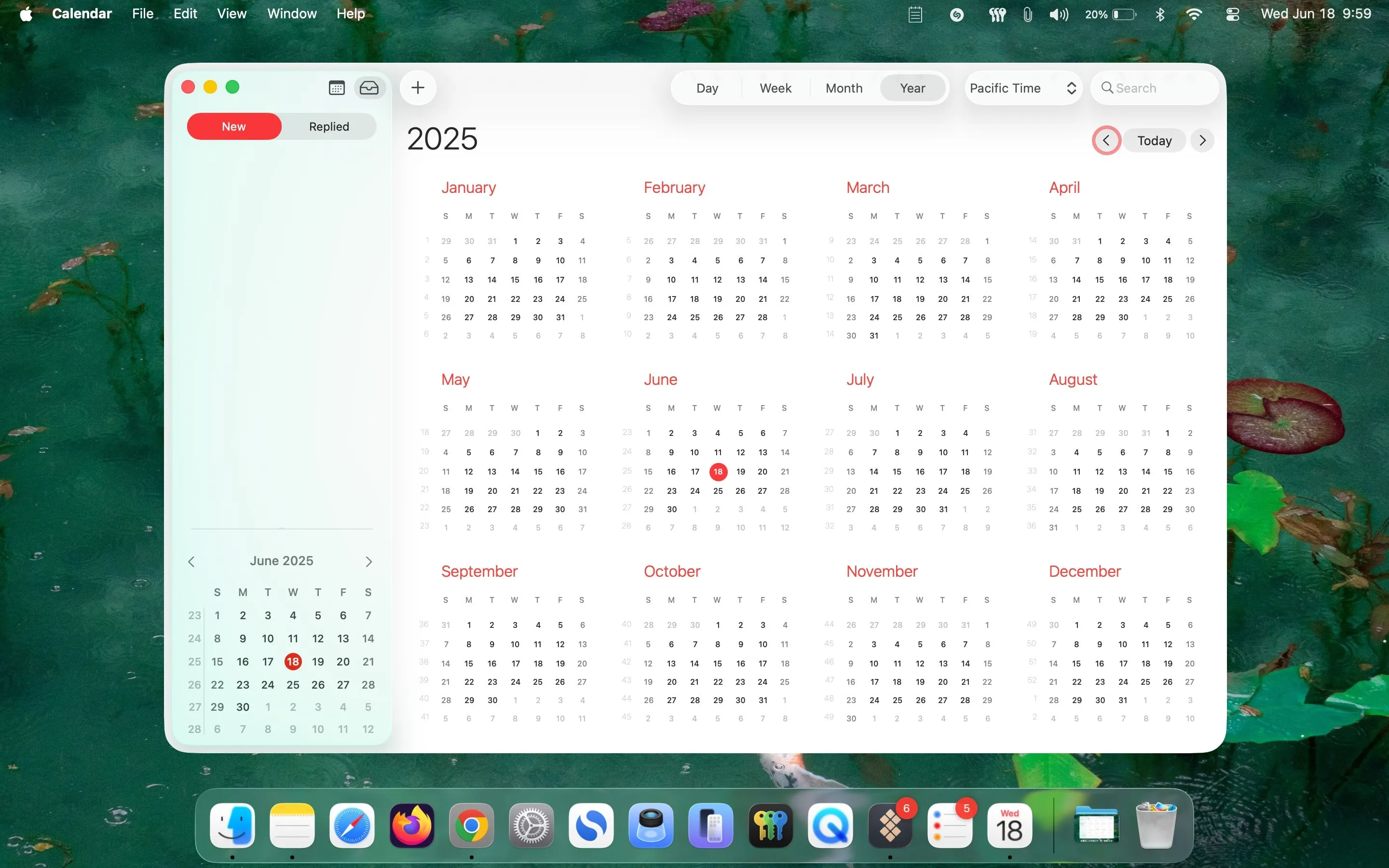Open the File menu
This screenshot has height=868, width=1389.
pos(142,14)
